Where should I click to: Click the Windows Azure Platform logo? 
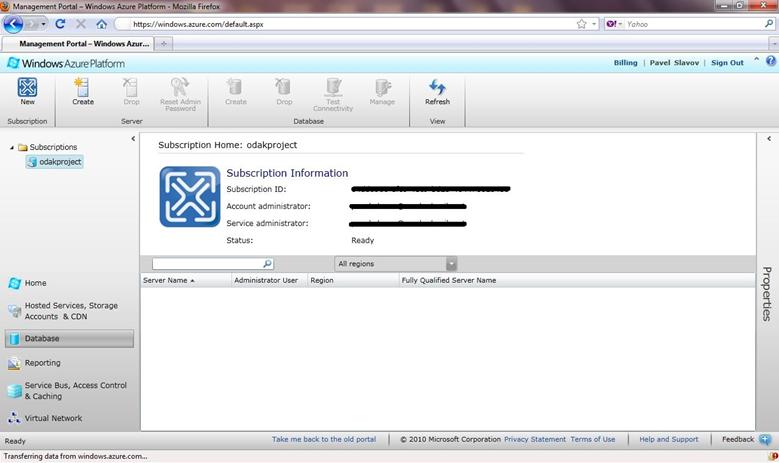66,64
